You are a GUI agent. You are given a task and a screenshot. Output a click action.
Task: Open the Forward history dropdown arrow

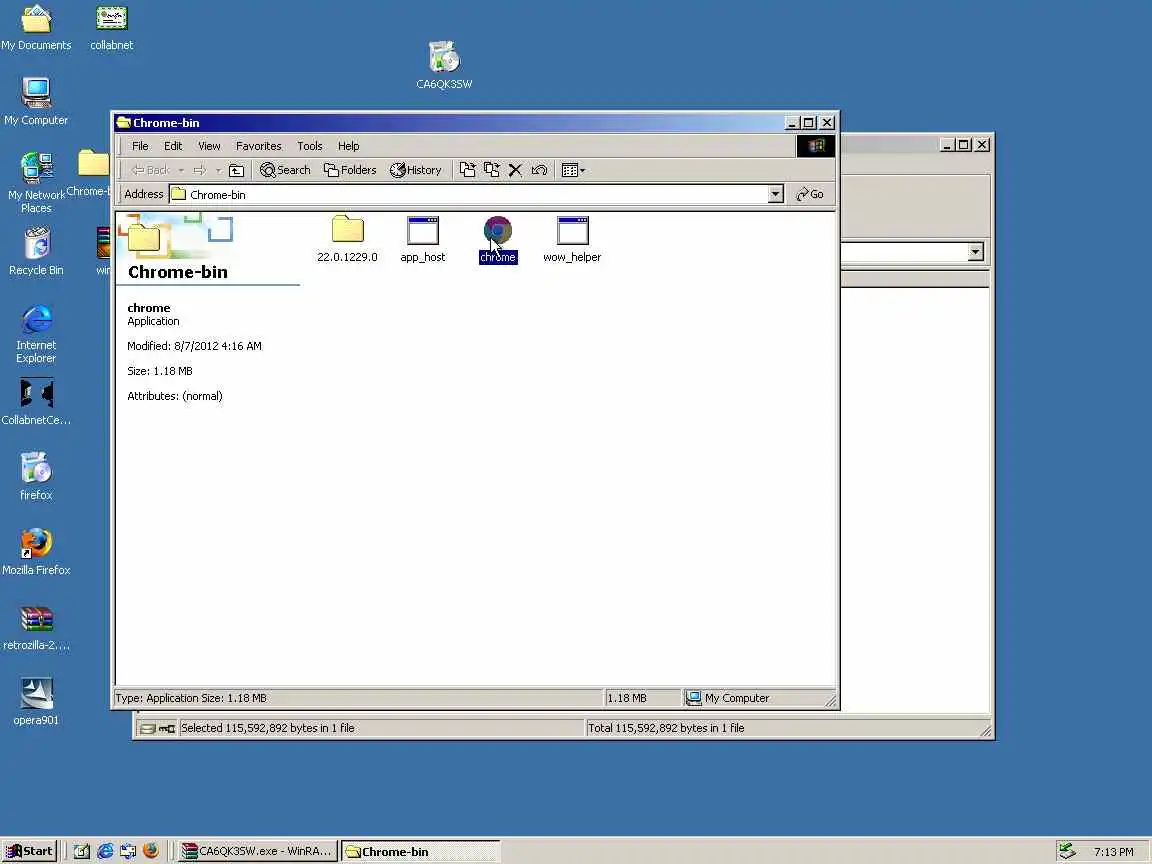218,170
